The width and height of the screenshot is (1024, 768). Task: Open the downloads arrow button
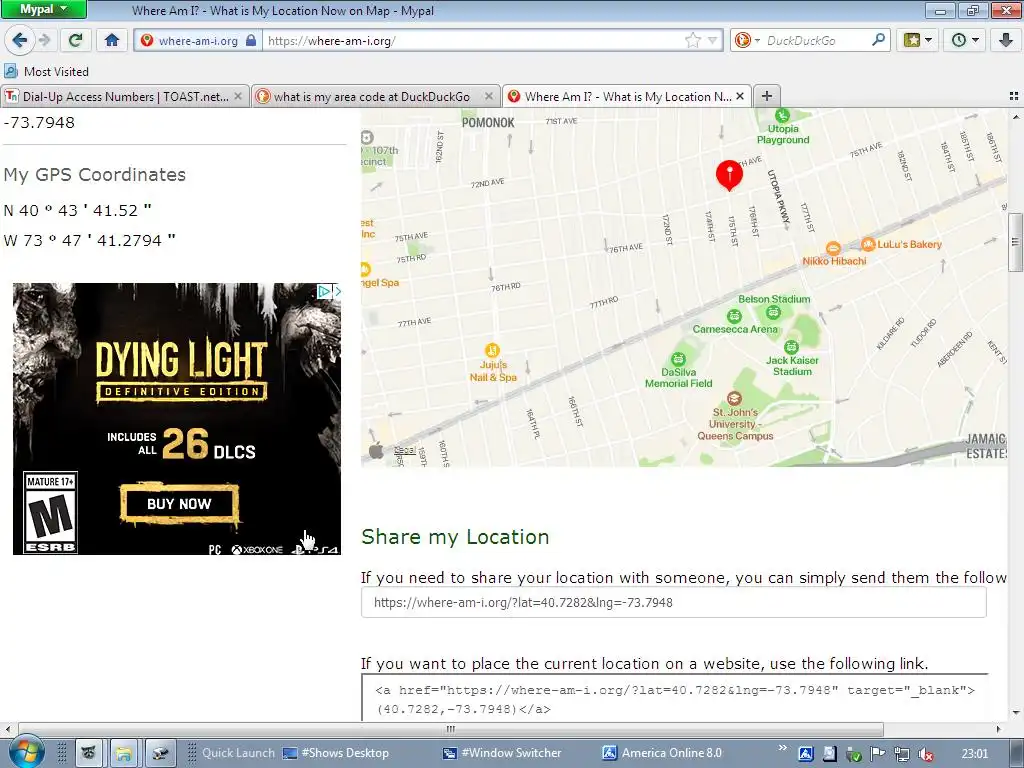click(1006, 40)
